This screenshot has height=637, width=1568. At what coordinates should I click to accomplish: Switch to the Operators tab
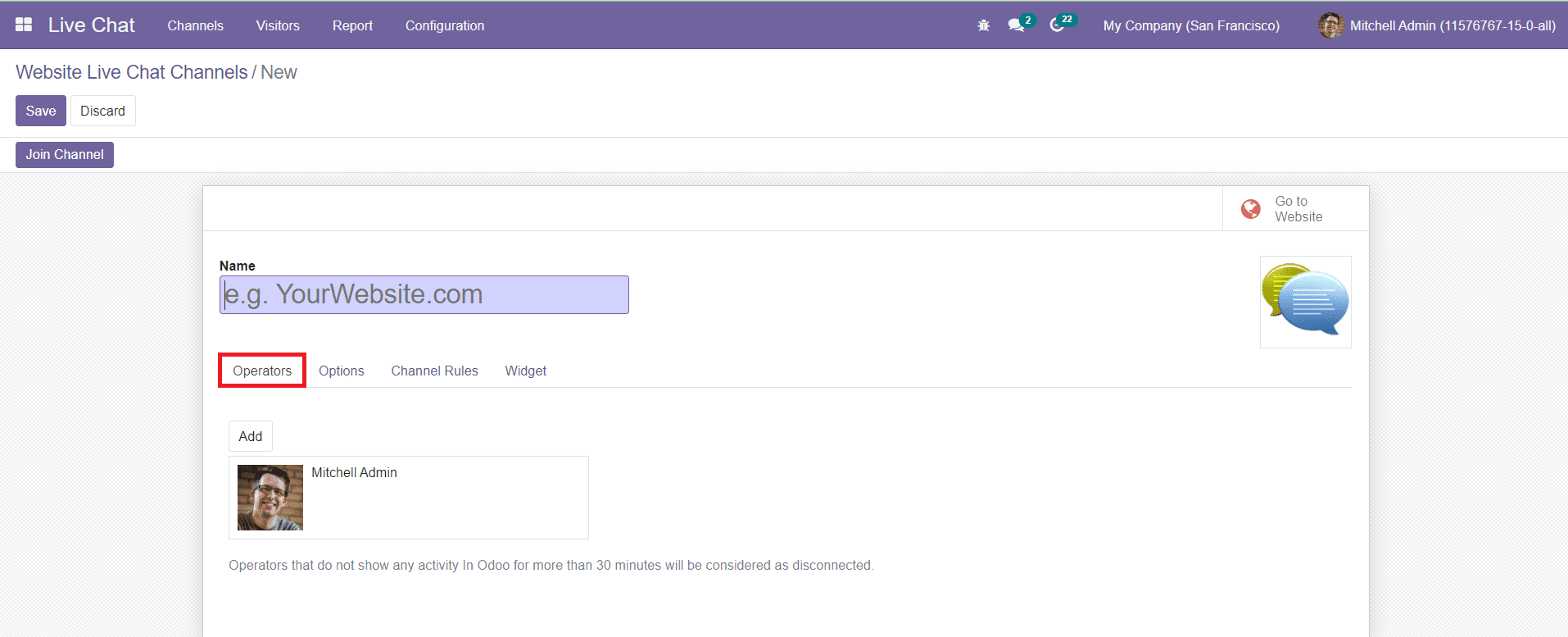click(x=262, y=371)
